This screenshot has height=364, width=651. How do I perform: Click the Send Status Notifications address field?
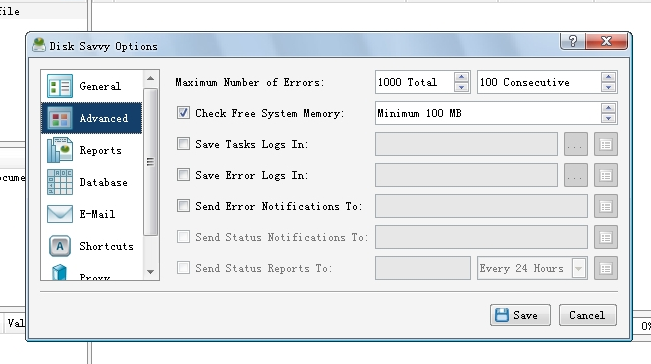click(x=481, y=237)
